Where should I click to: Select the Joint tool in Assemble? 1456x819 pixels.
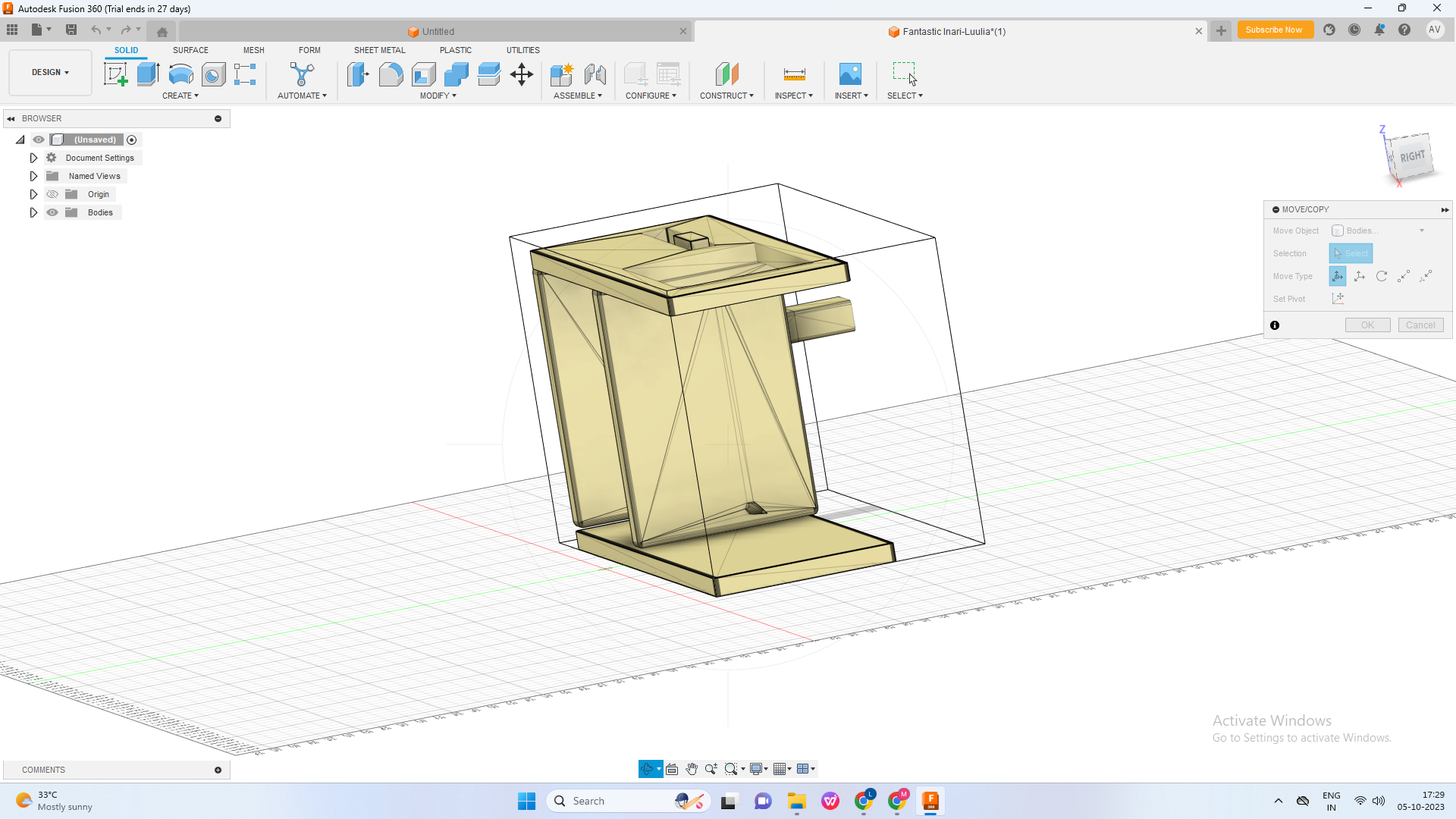pyautogui.click(x=594, y=74)
